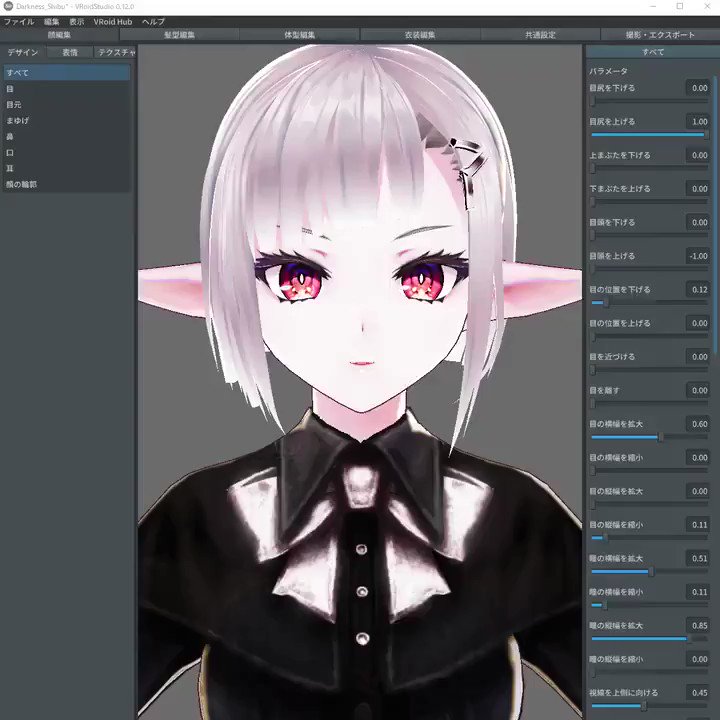720x720 pixels.
Task: Select the 耳 category
Action: point(67,169)
